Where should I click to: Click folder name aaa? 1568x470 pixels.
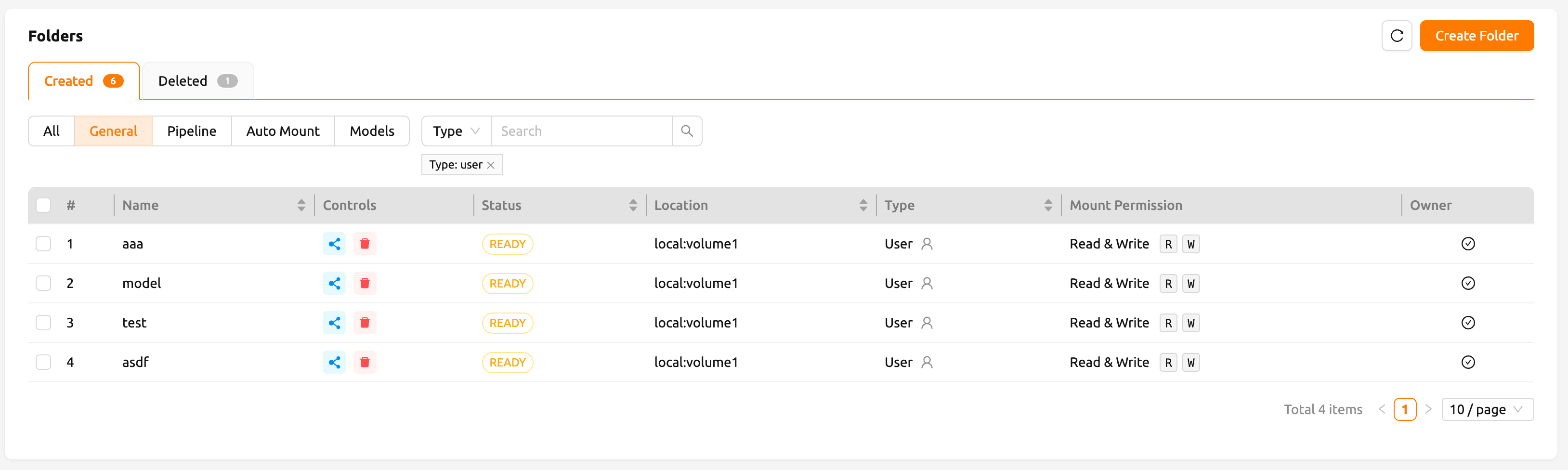pos(133,244)
